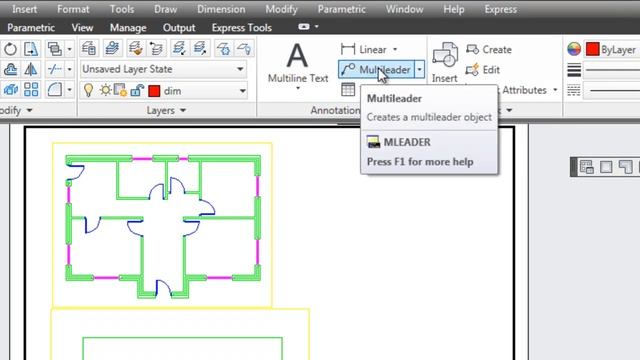Open the Multiline Text dropdown arrow
This screenshot has height=360, width=640.
point(298,88)
